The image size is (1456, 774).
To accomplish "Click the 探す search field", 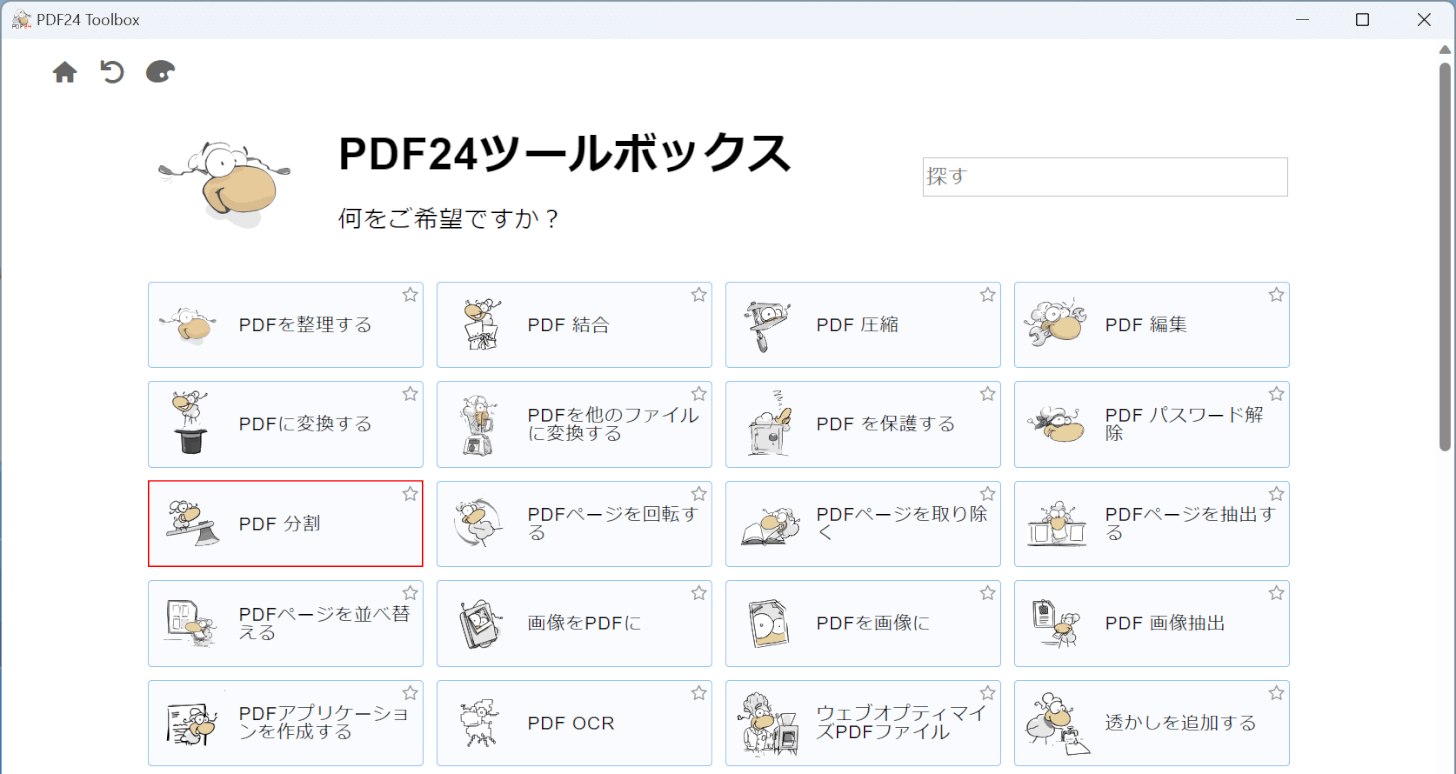I will point(1105,177).
